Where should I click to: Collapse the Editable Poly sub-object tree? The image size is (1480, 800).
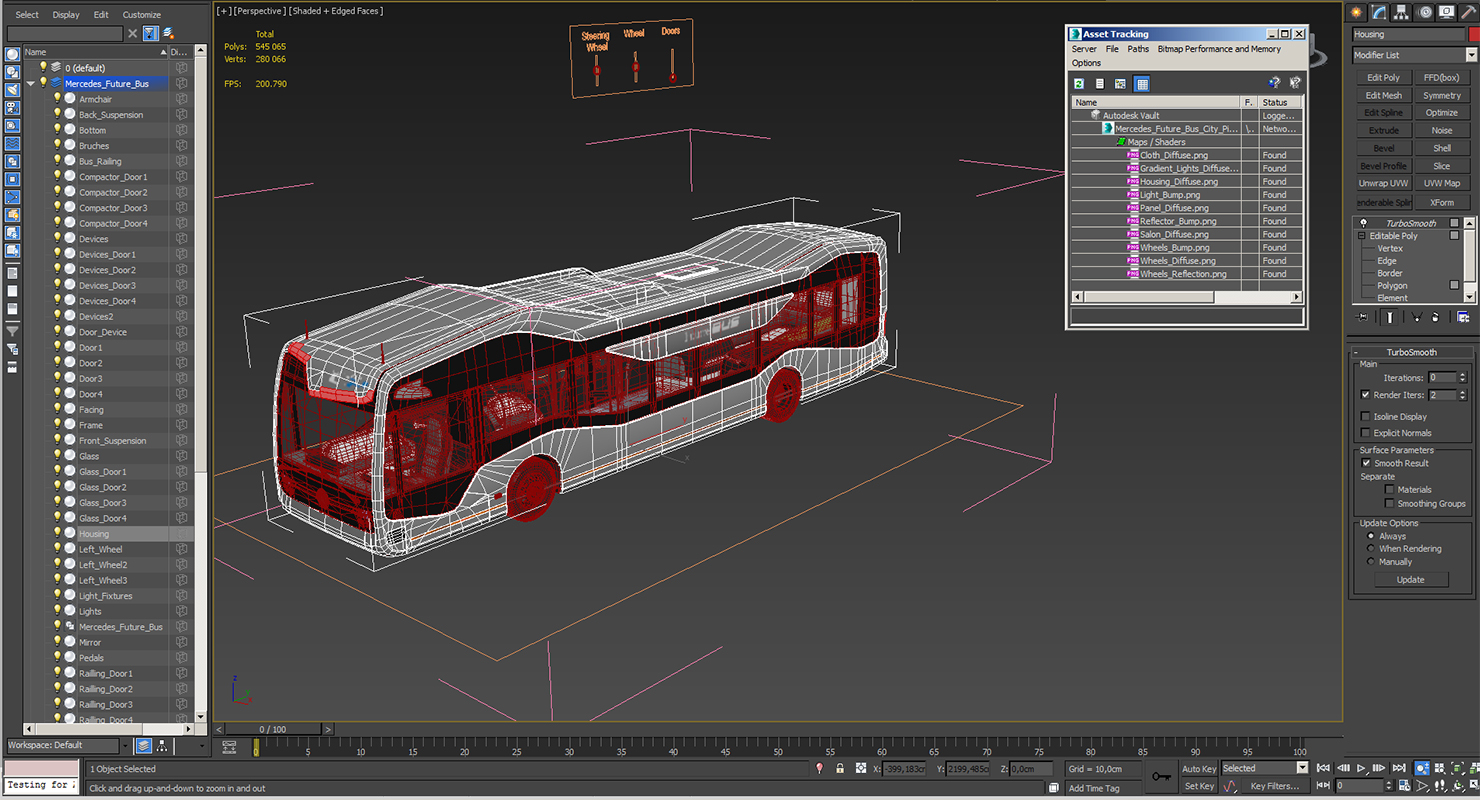[1361, 236]
